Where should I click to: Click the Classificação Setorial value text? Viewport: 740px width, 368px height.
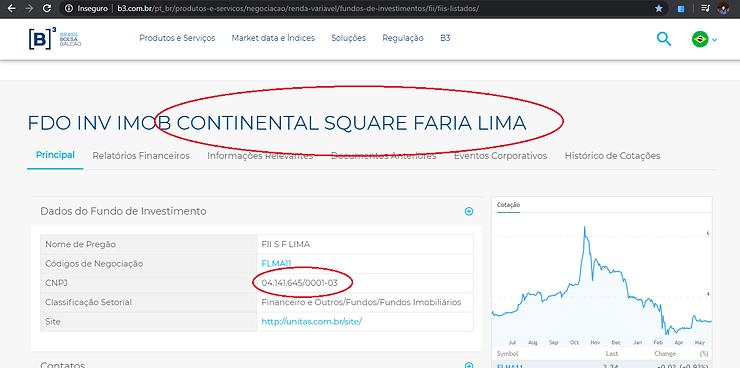361,302
